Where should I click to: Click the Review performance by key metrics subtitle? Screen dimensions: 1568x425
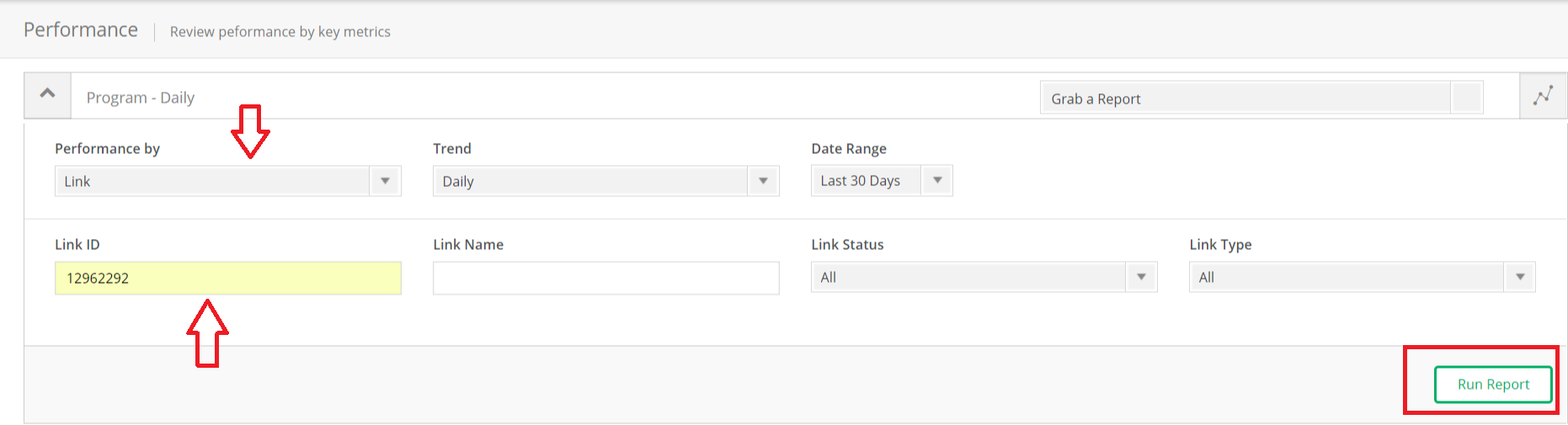280,32
